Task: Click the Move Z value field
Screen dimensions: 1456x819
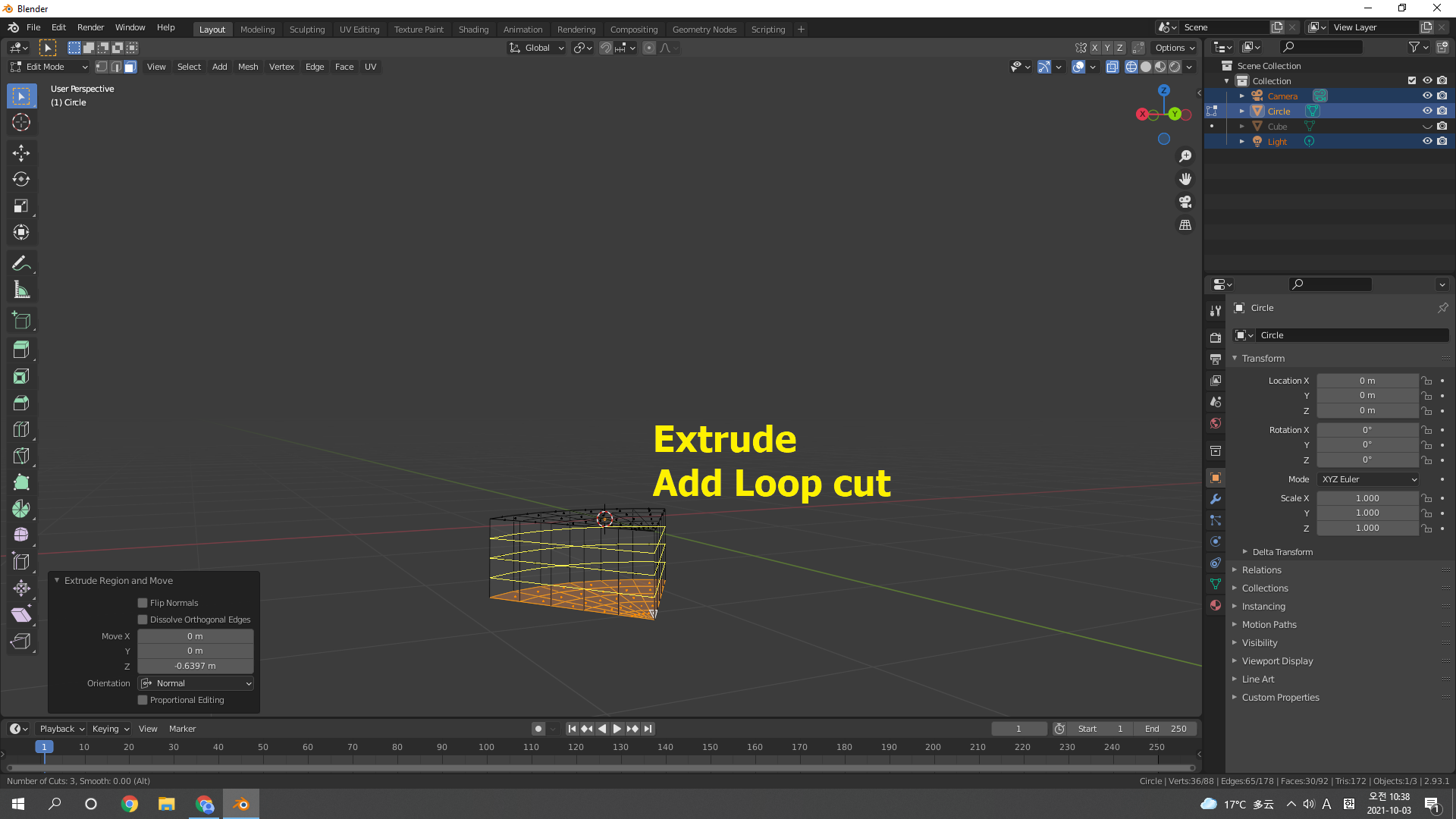Action: pos(196,666)
